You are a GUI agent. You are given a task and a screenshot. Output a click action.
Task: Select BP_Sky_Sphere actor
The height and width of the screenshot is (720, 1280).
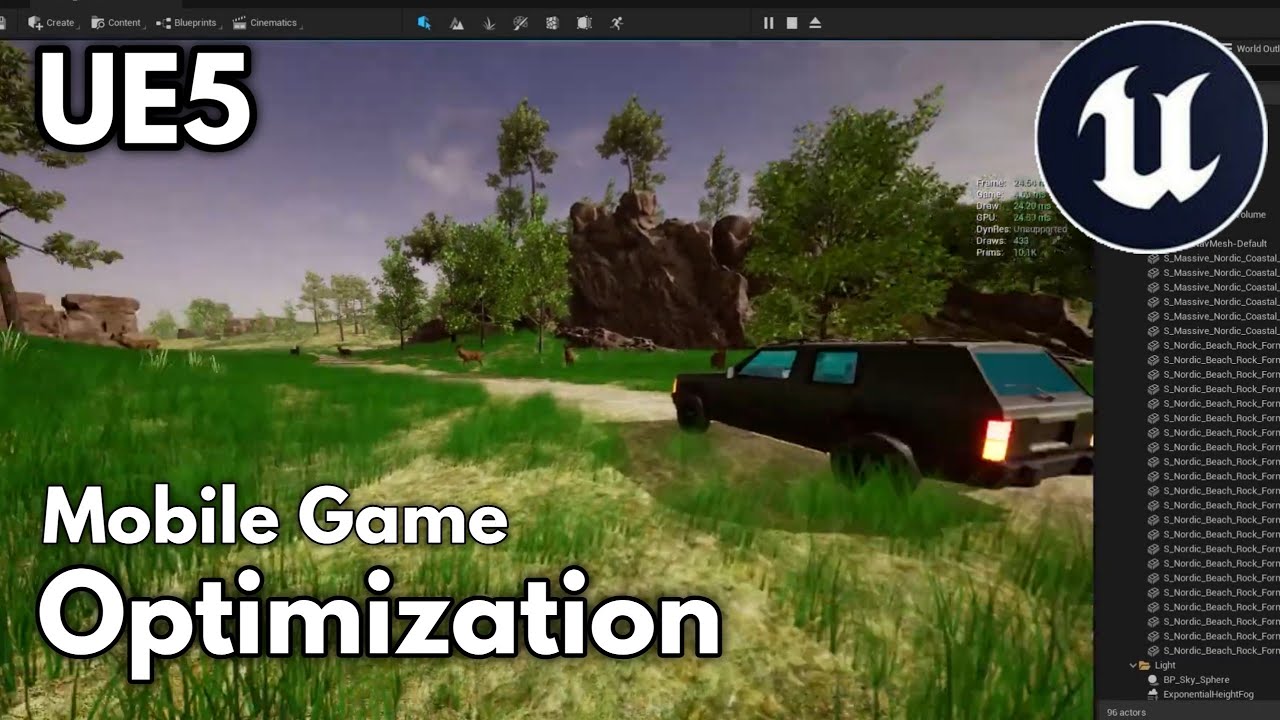point(1196,680)
